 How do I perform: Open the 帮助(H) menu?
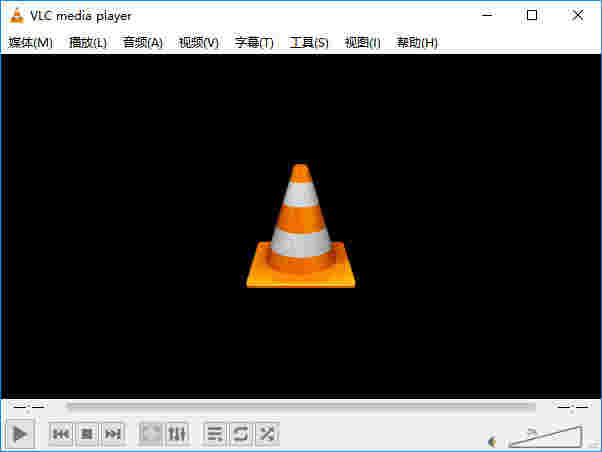point(417,42)
